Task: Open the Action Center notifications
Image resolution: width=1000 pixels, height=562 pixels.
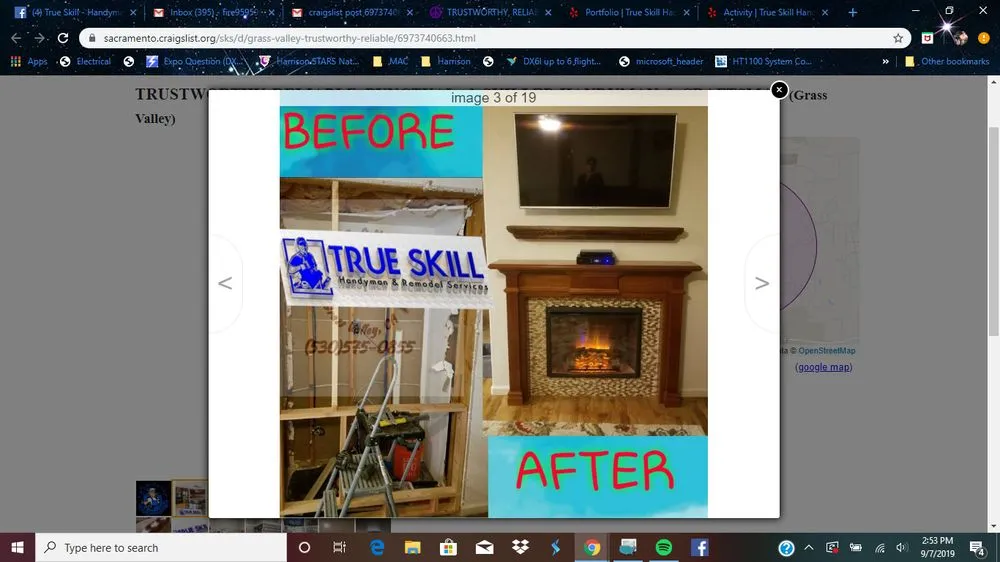Action: click(x=976, y=547)
